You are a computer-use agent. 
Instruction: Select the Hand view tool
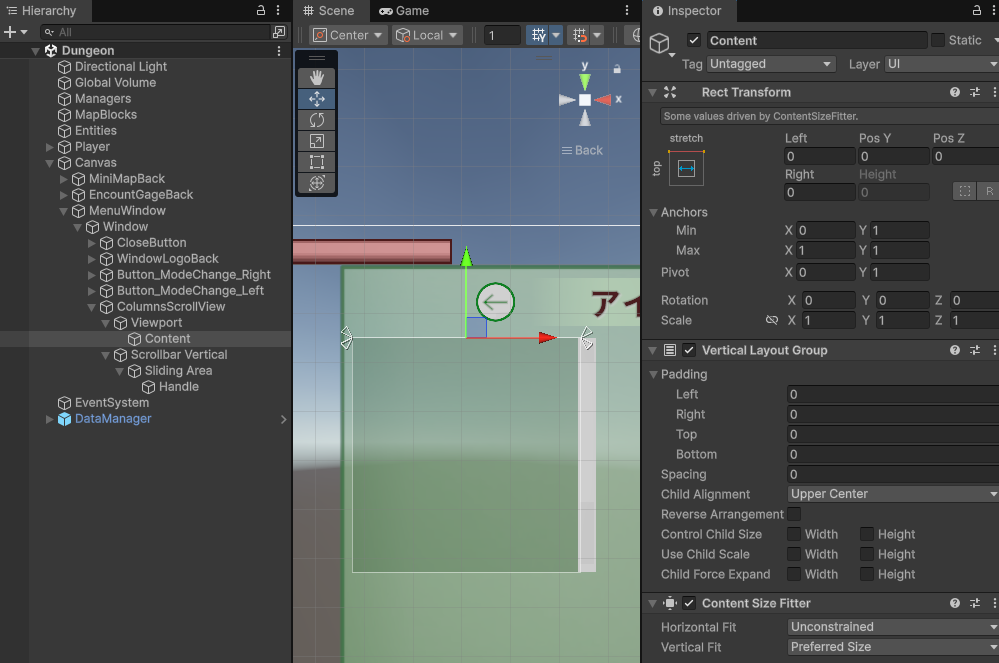(x=317, y=77)
